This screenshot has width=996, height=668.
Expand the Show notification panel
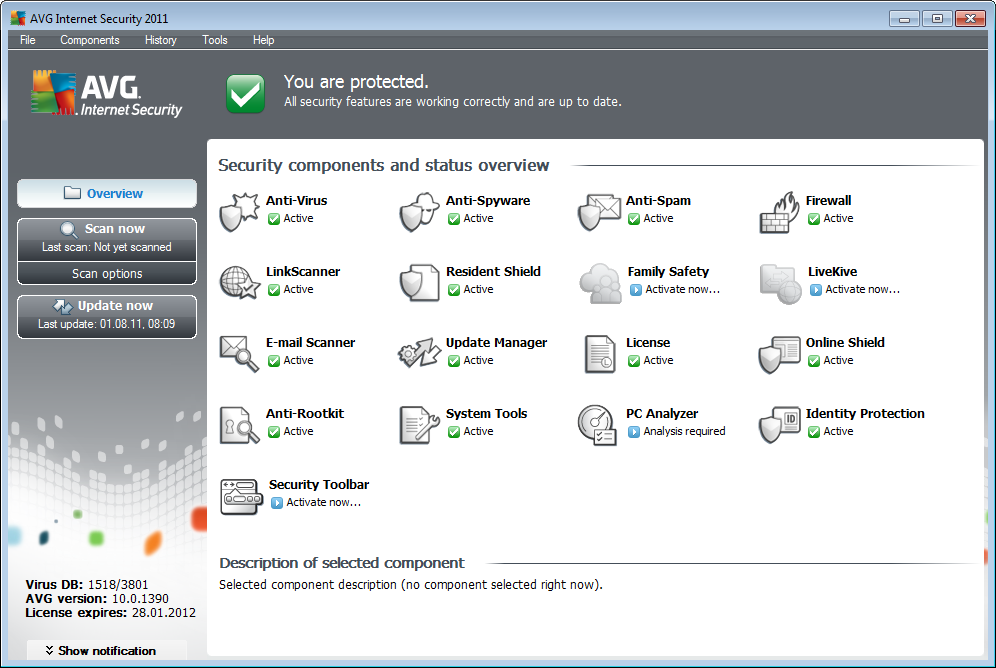coord(106,650)
